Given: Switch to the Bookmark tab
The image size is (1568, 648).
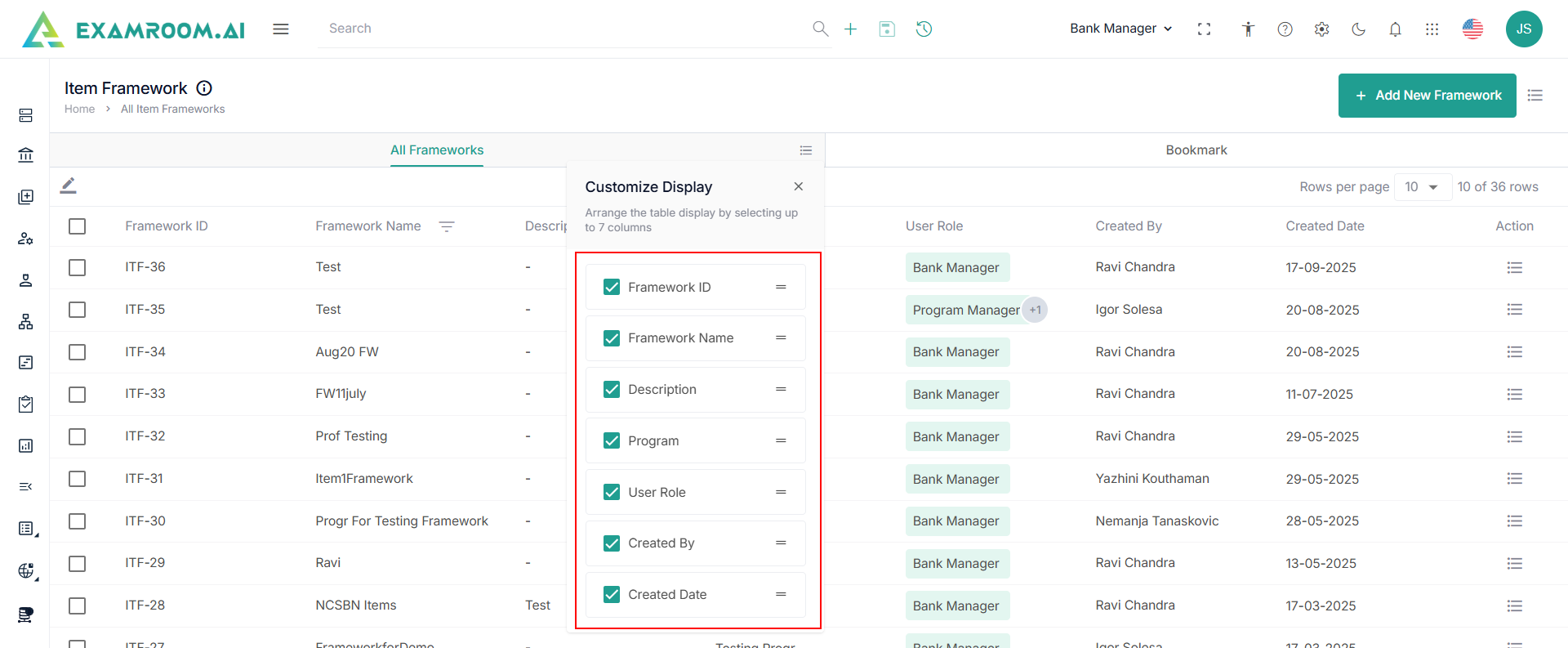Looking at the screenshot, I should [x=1196, y=150].
